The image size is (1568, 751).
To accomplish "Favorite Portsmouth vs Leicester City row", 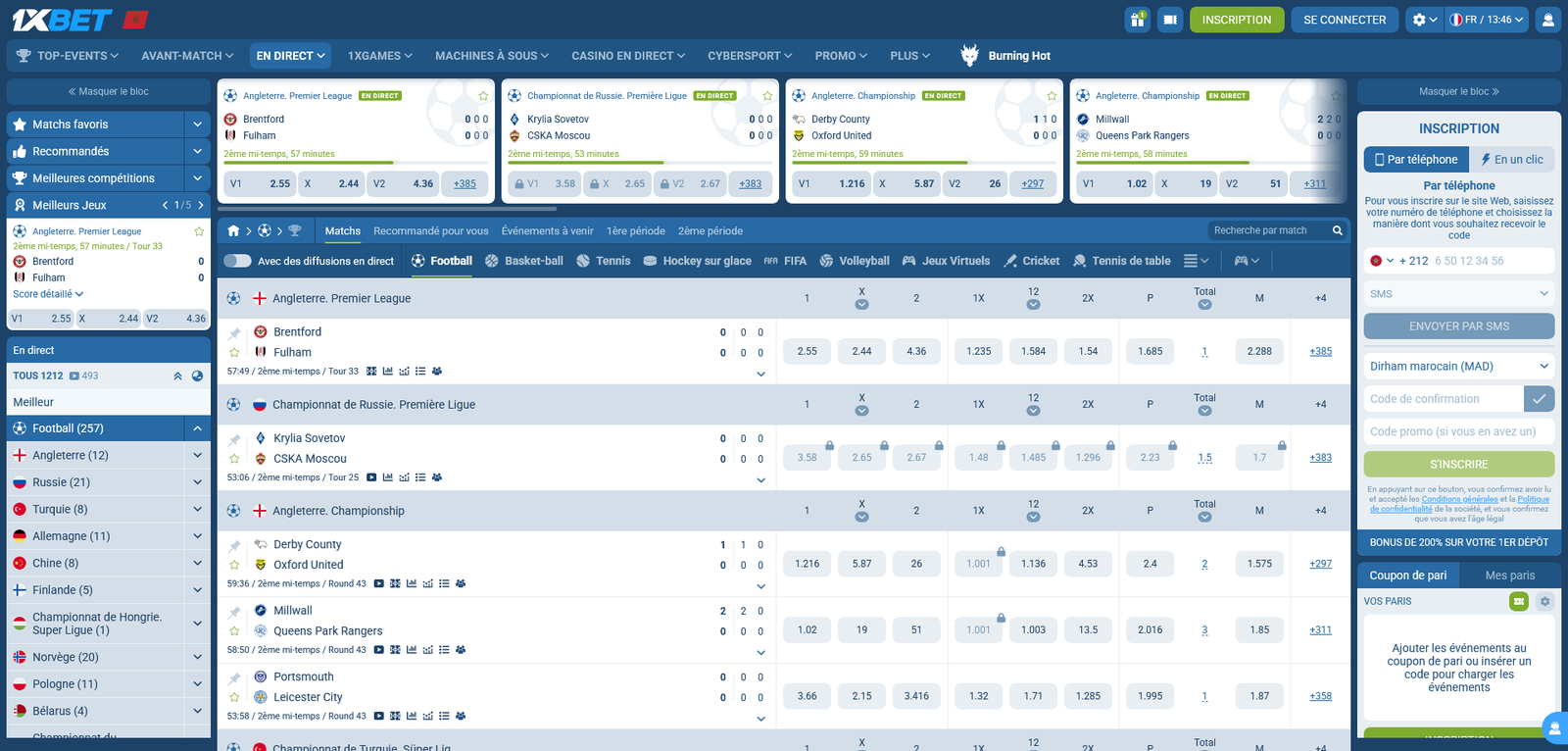I will point(234,697).
